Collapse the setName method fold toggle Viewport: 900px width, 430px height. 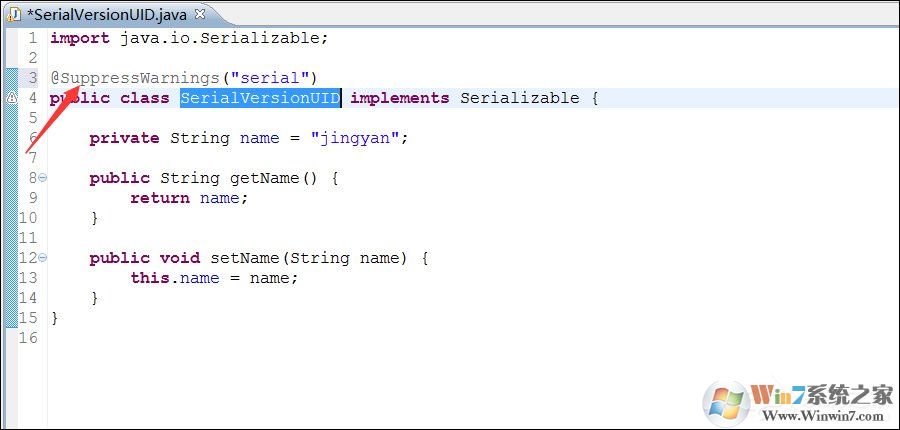pos(42,258)
